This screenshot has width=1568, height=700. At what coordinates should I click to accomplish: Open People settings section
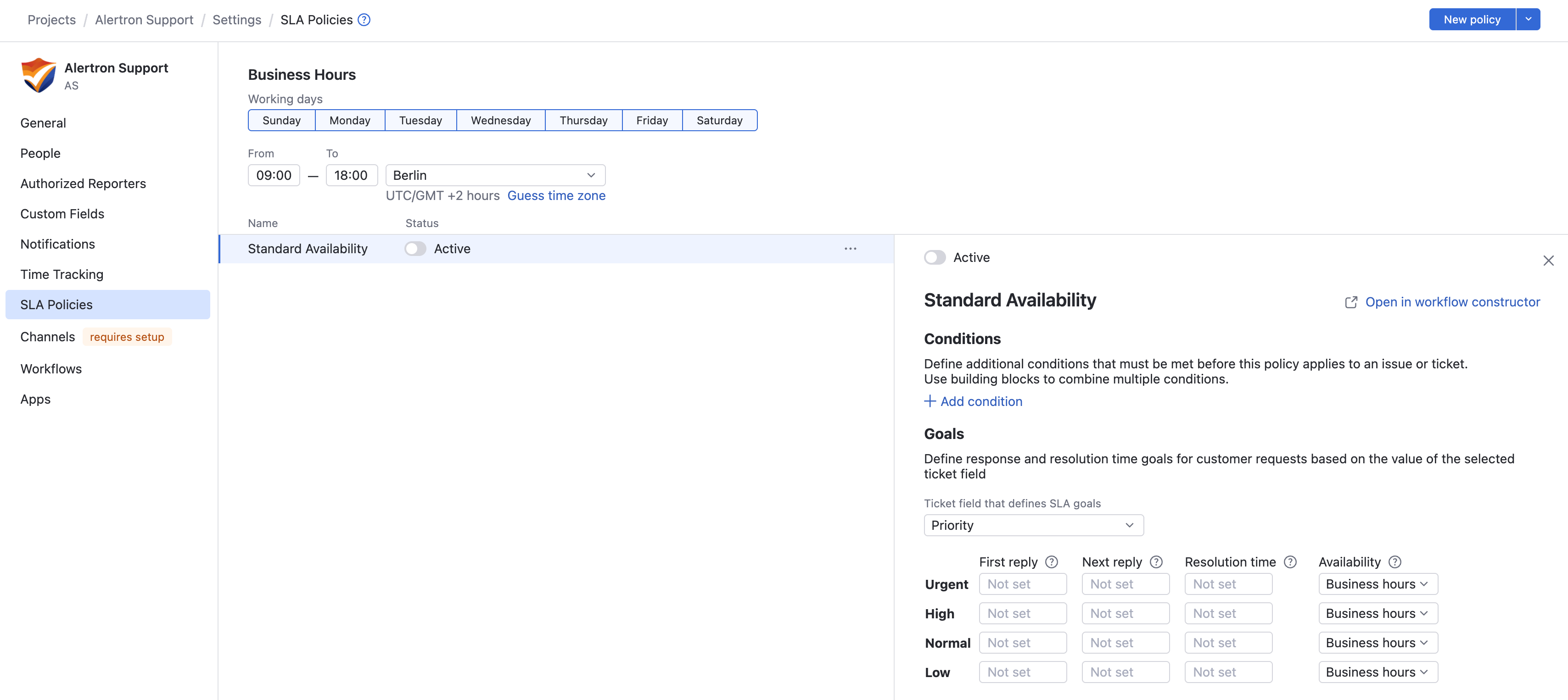coord(40,153)
